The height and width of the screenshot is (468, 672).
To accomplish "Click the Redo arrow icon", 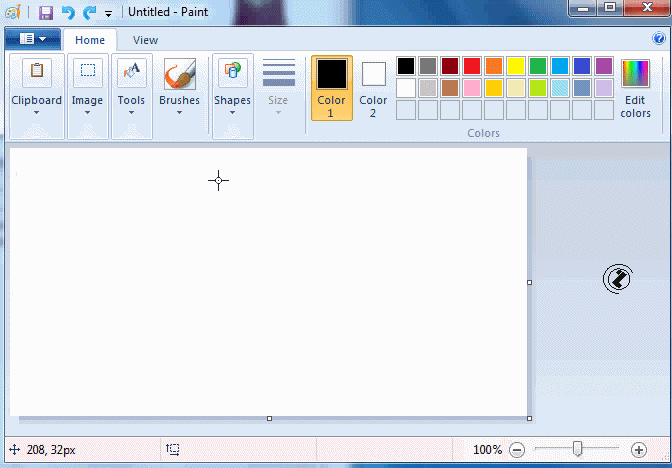I will coord(89,13).
